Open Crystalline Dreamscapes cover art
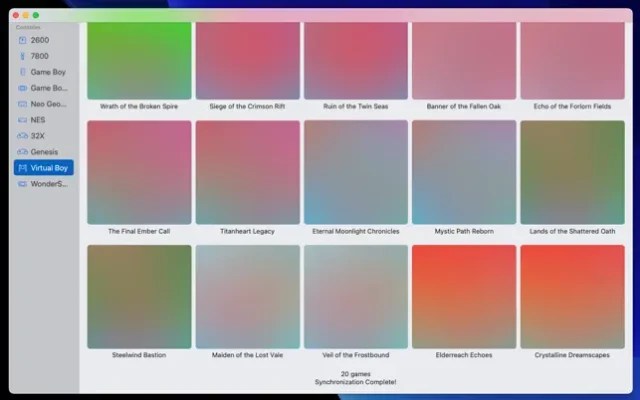640x400 pixels. (x=573, y=297)
